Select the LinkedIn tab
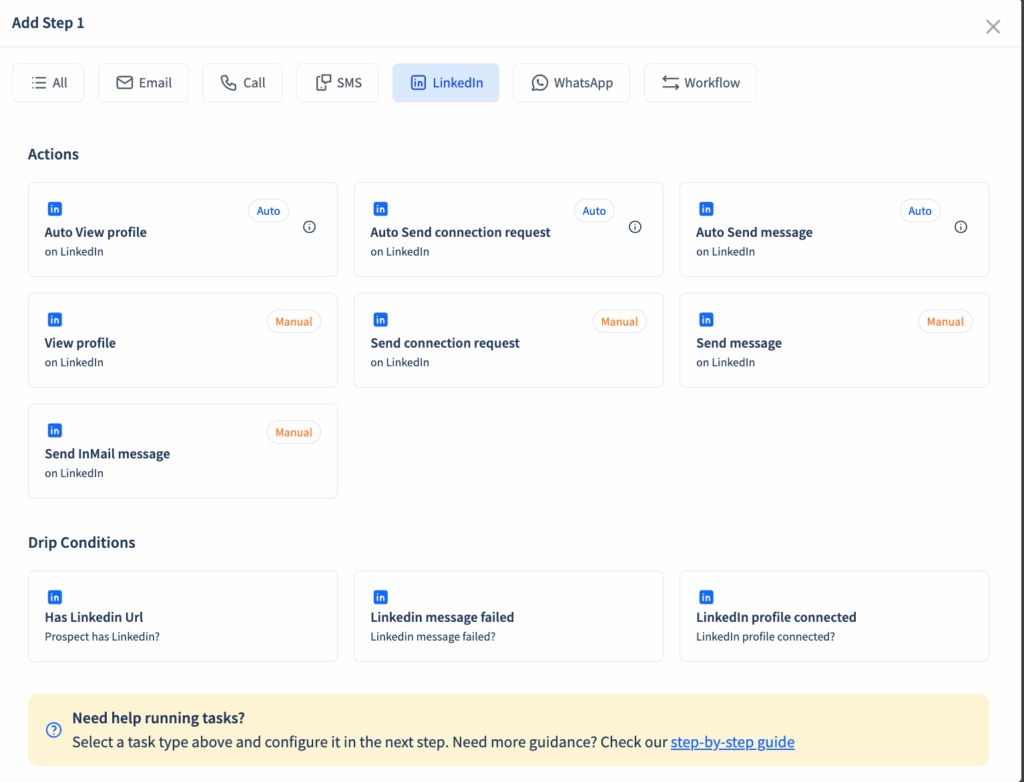 click(x=446, y=82)
